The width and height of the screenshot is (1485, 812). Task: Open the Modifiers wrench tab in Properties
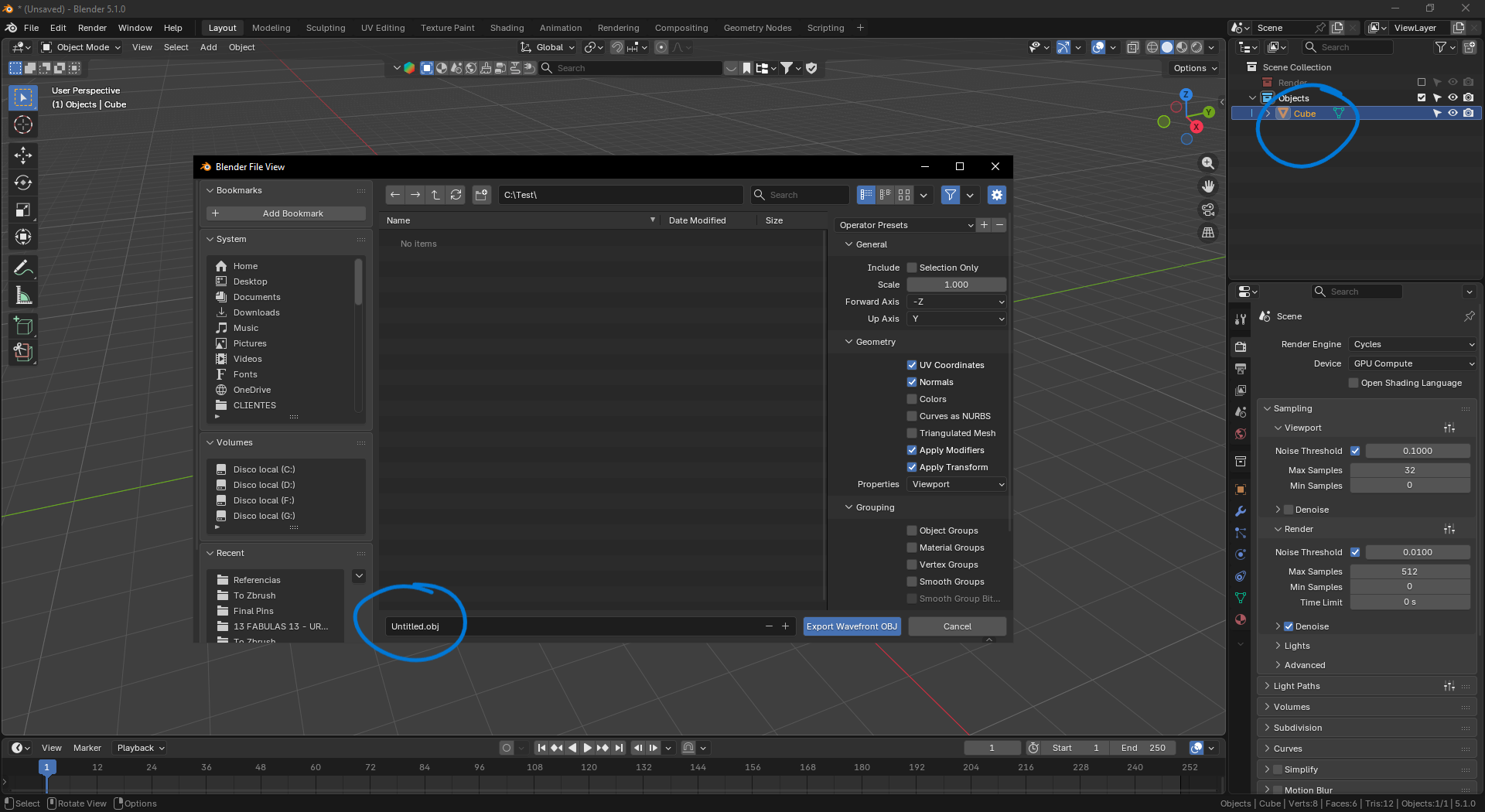[1241, 511]
